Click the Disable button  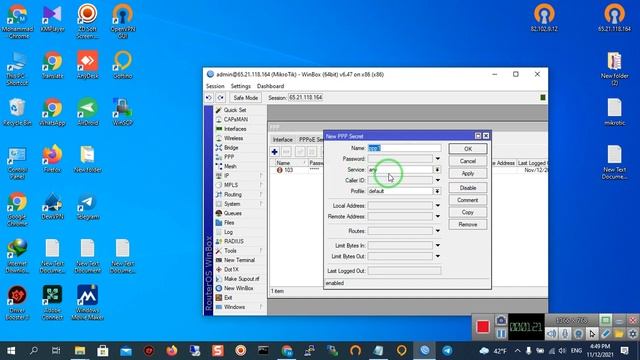pos(468,188)
